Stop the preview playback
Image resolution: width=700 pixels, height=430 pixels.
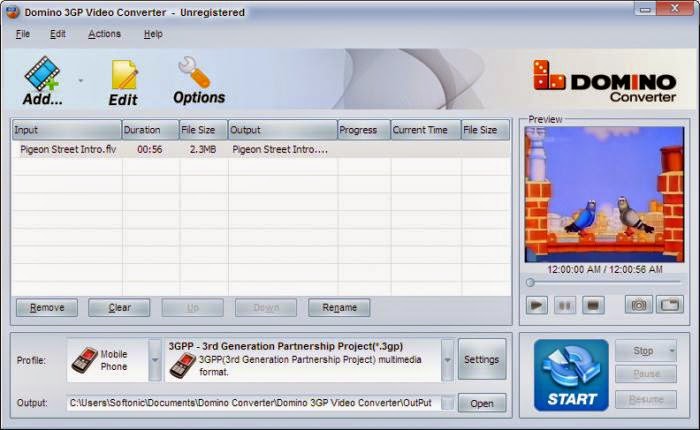pos(593,305)
